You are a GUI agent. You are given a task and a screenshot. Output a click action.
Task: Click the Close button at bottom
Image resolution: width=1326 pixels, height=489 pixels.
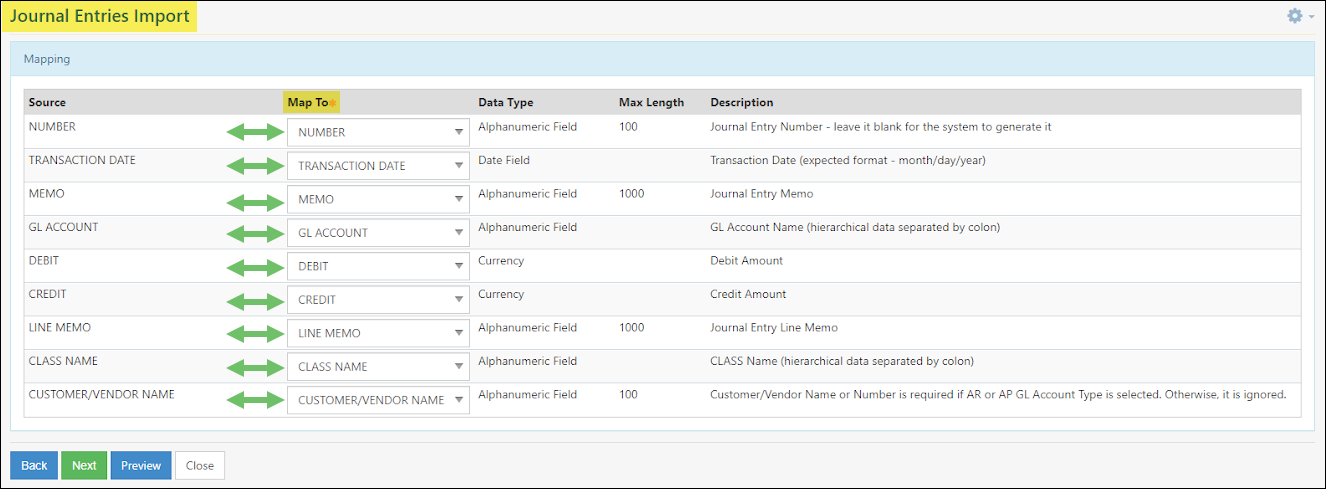pos(200,465)
